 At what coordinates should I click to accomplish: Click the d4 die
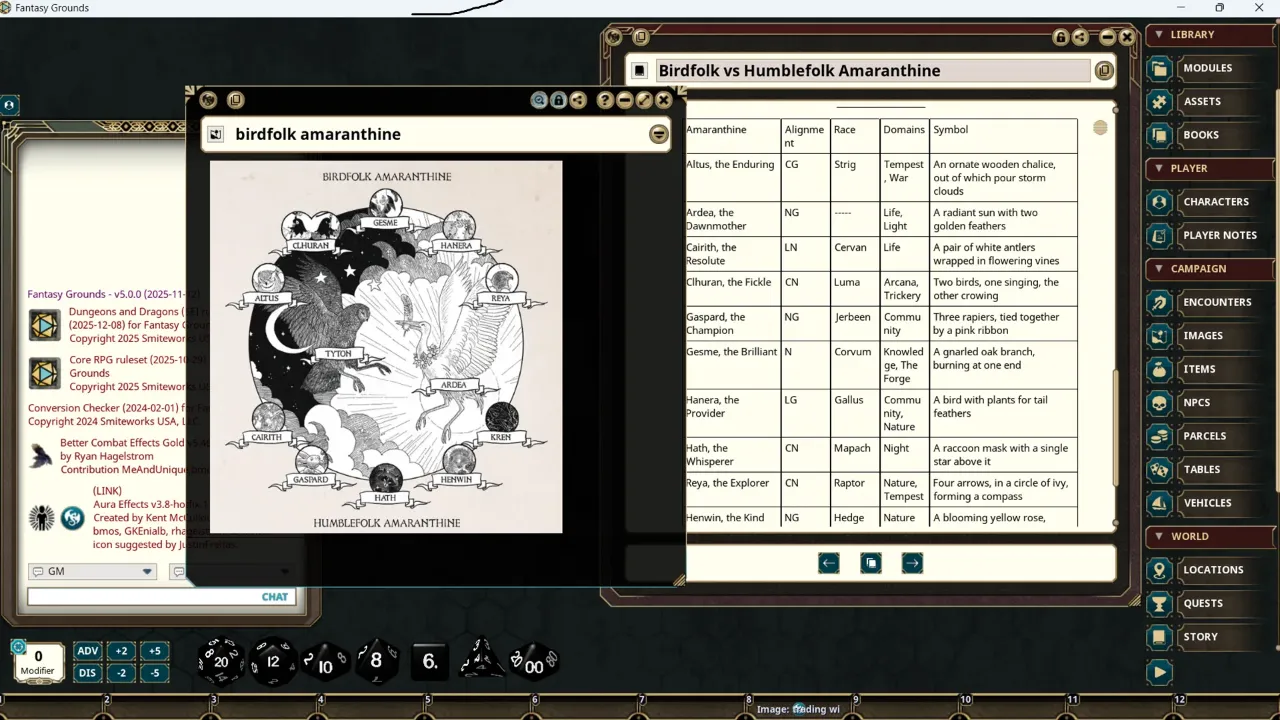pyautogui.click(x=482, y=660)
